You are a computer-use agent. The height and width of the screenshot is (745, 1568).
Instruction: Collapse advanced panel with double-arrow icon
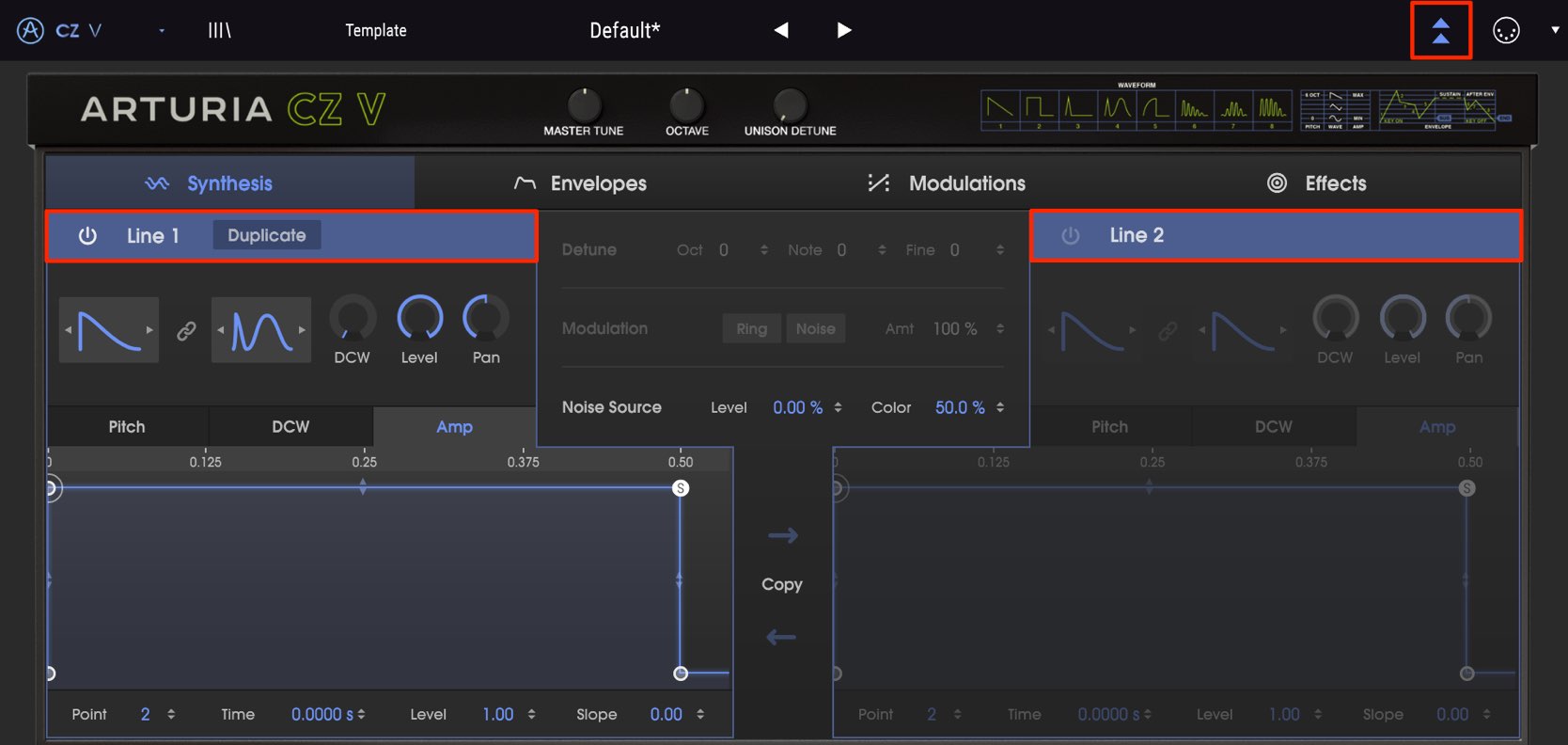pyautogui.click(x=1440, y=30)
